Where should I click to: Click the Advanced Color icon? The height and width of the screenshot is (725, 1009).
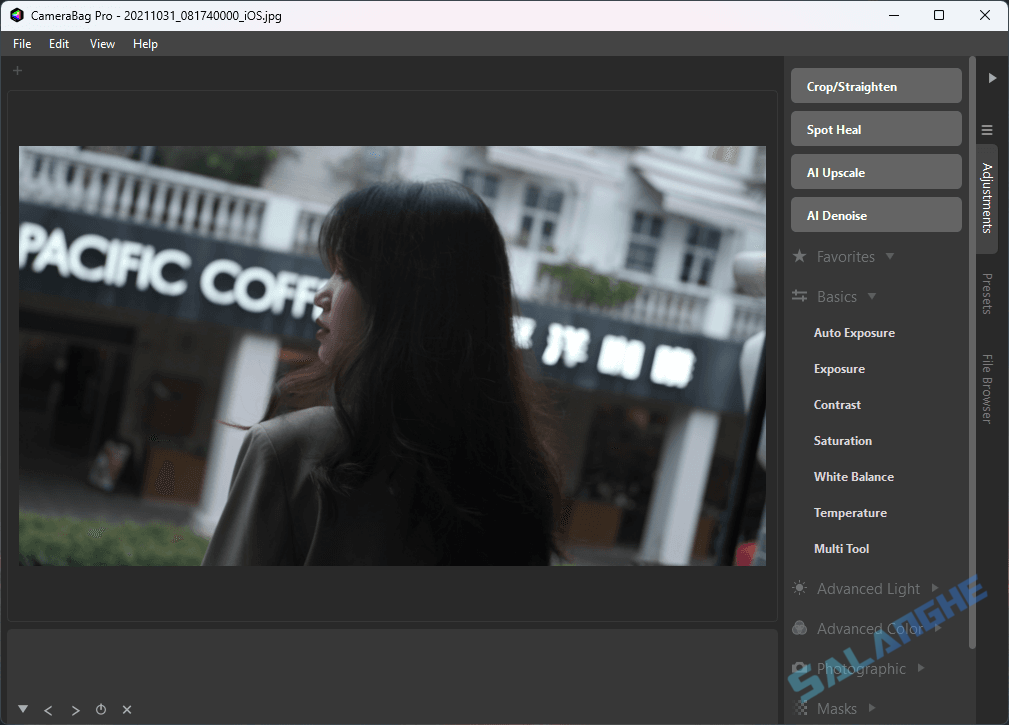pos(799,628)
